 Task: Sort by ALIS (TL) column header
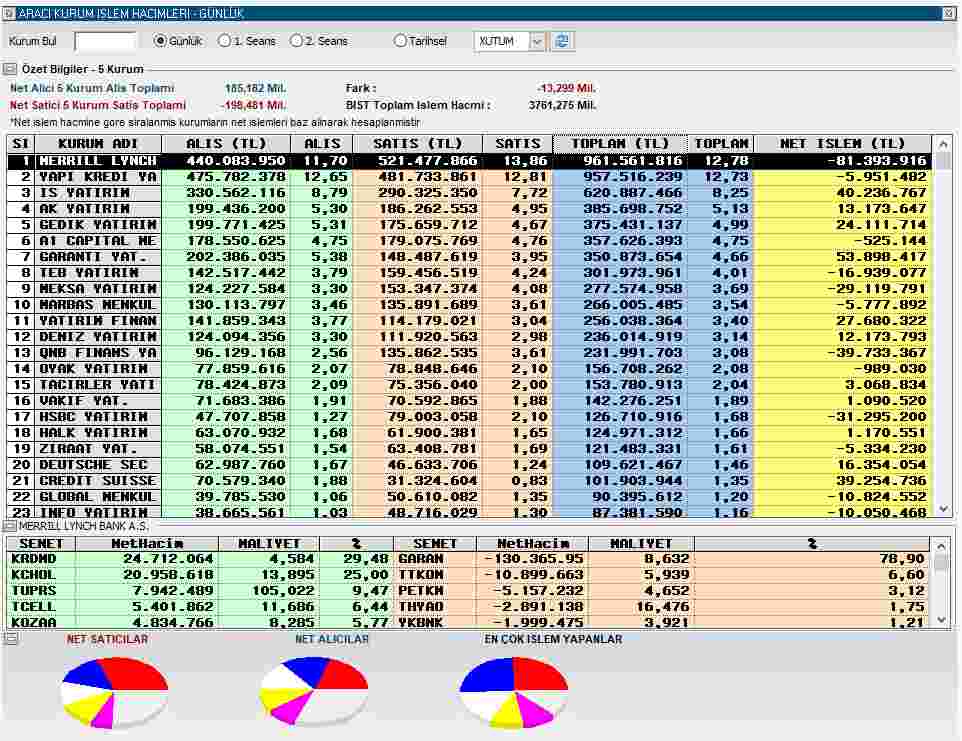(x=226, y=144)
